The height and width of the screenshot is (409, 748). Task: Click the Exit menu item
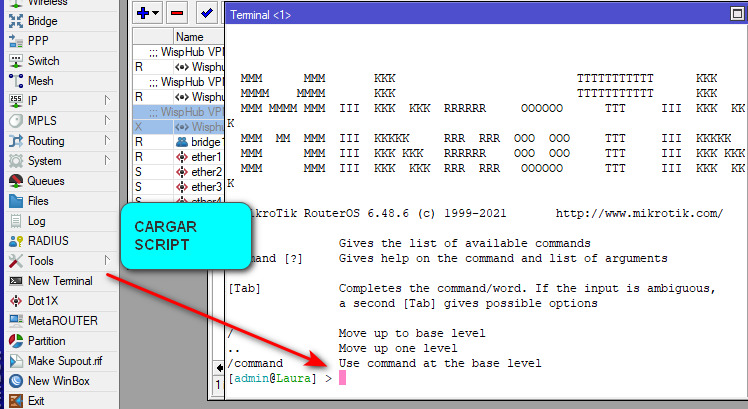[36, 401]
